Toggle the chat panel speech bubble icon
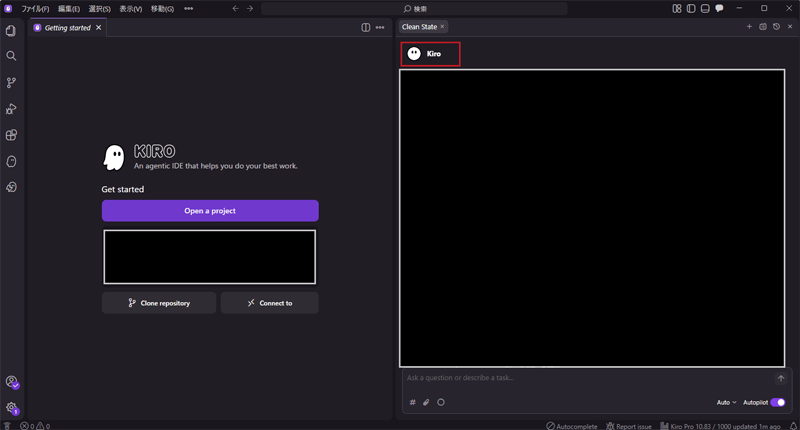The width and height of the screenshot is (800, 430). tap(719, 8)
